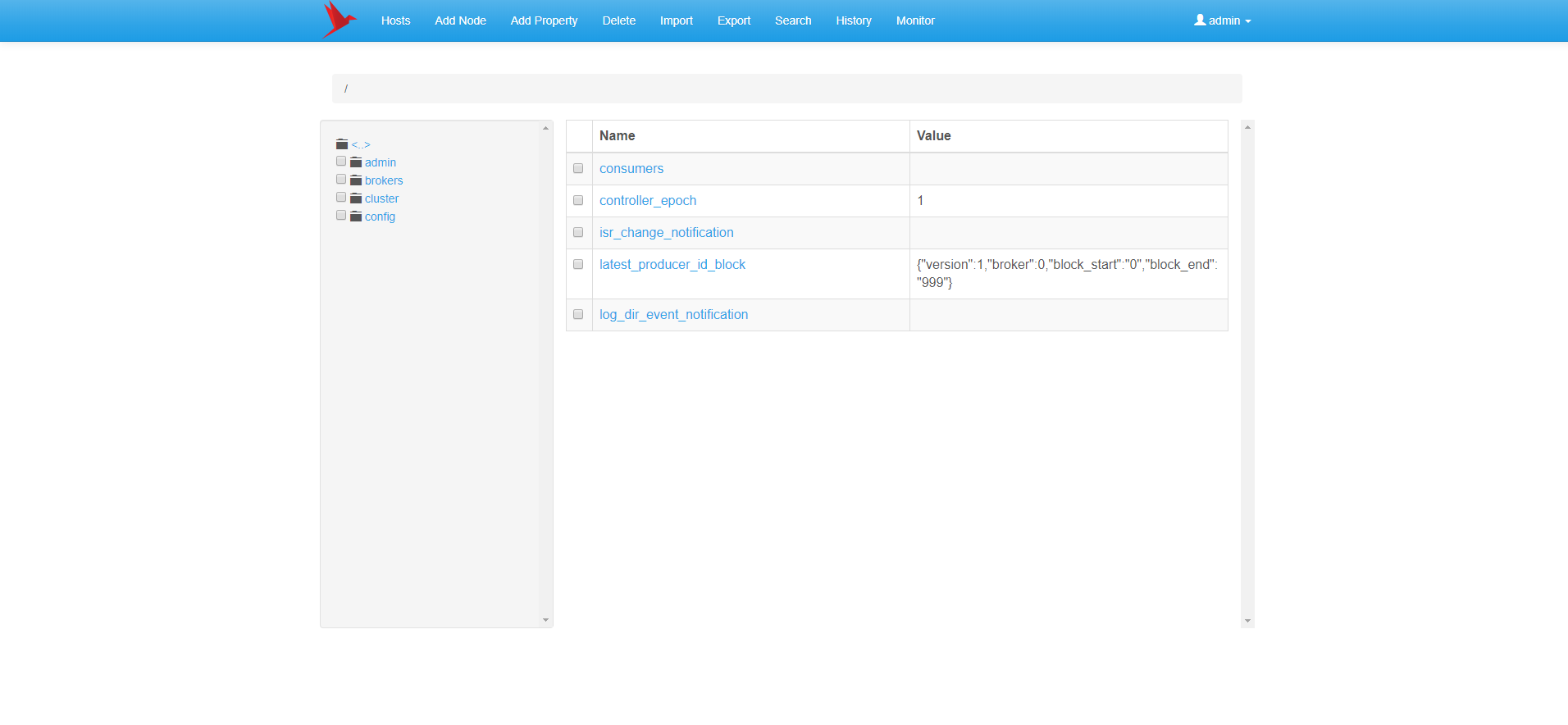Check the admin folder checkbox

(341, 161)
